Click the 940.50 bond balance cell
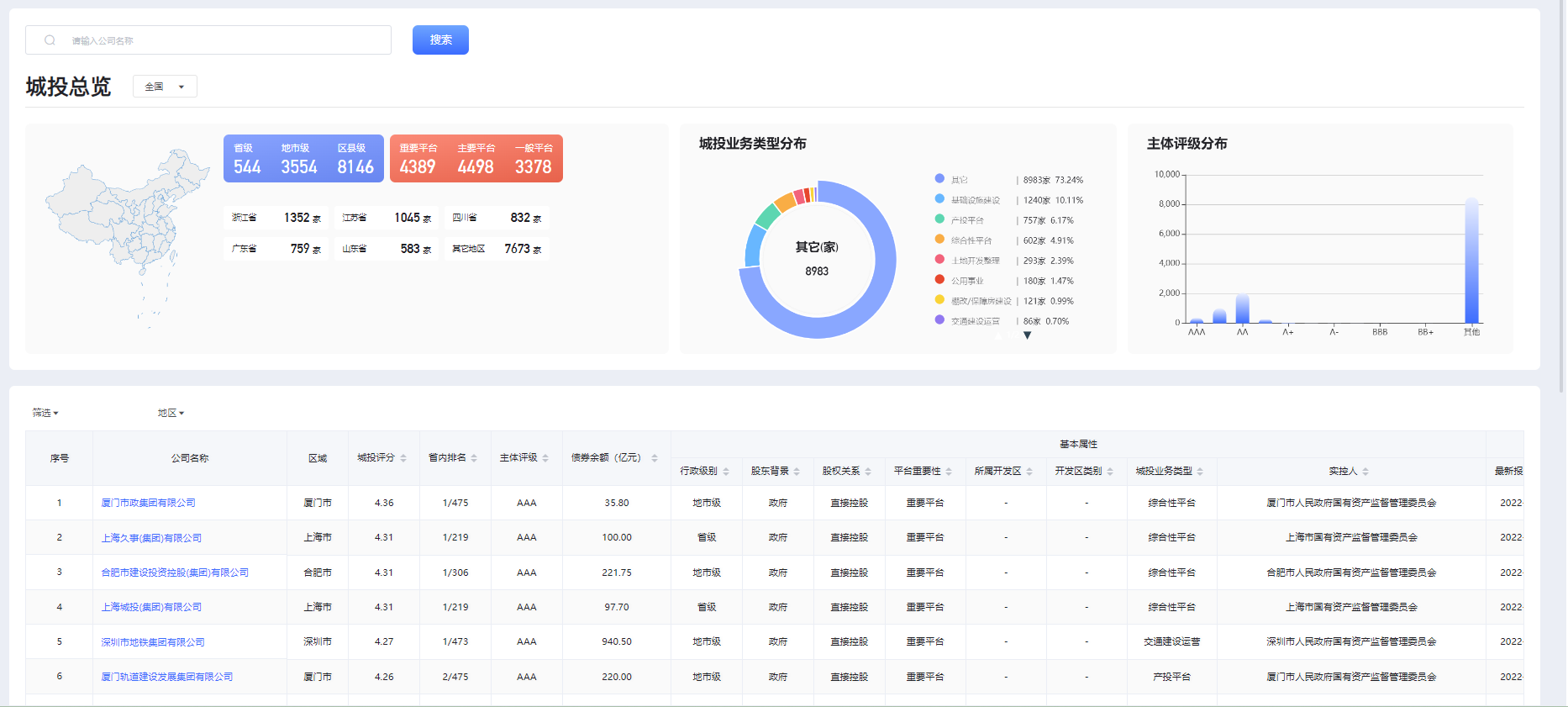The image size is (1568, 707). (x=617, y=641)
